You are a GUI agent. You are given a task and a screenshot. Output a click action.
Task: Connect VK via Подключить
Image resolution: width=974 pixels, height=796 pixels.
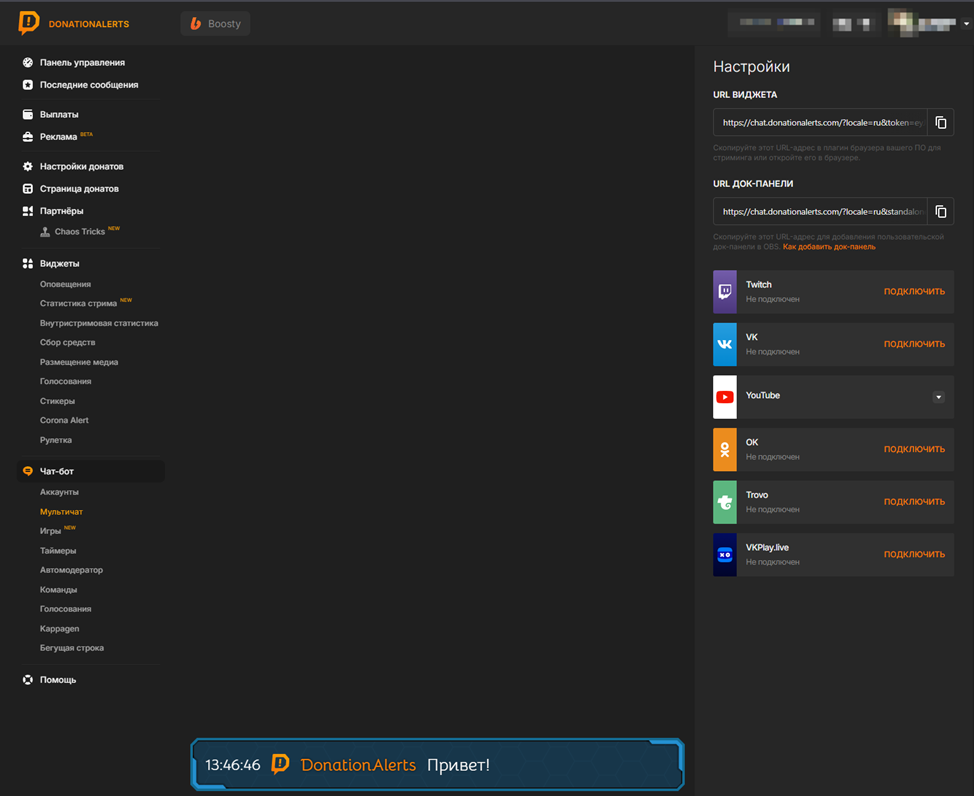914,344
